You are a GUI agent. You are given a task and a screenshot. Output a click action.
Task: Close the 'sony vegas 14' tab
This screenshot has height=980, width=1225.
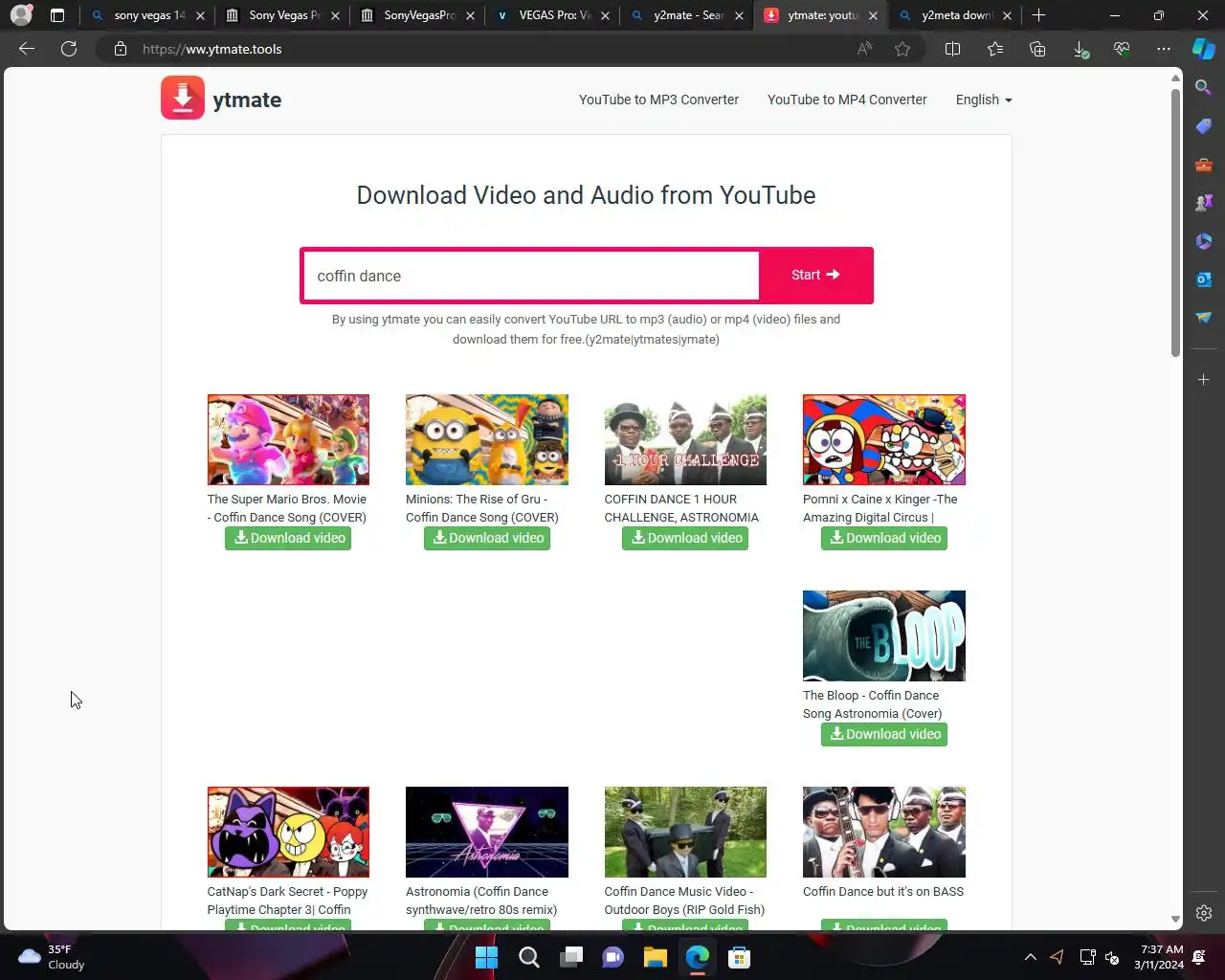(x=200, y=15)
